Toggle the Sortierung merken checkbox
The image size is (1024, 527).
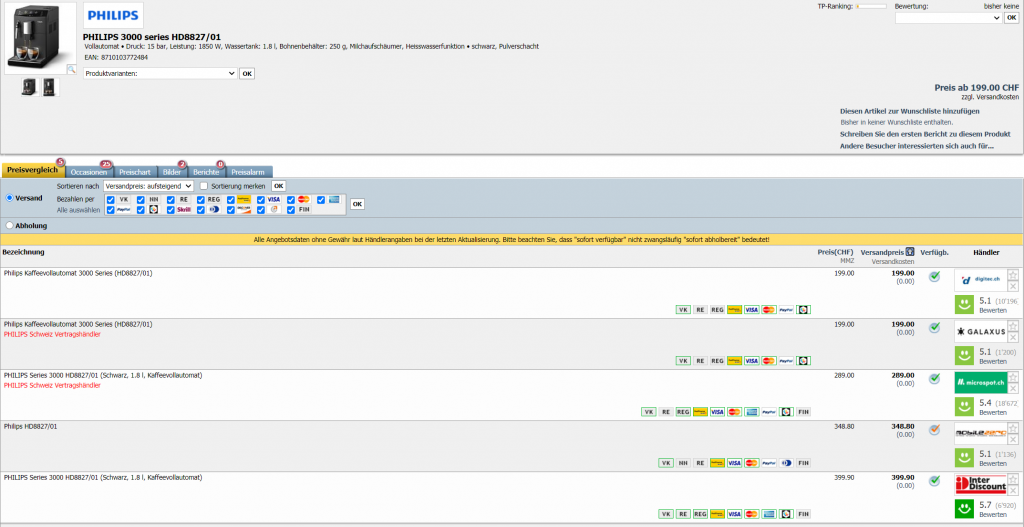(204, 186)
